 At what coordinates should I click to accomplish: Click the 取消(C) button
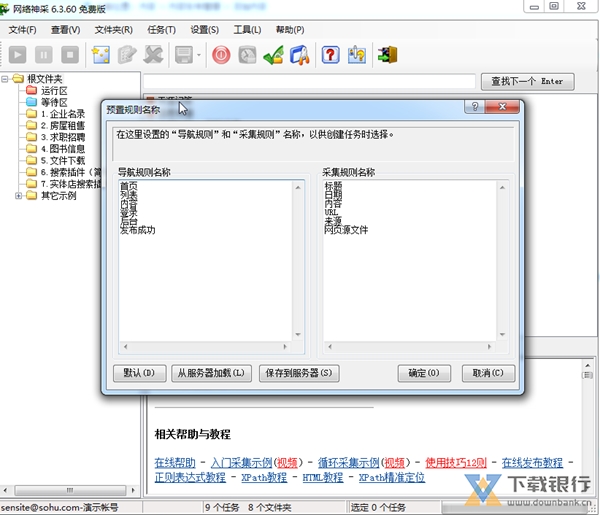(x=488, y=373)
